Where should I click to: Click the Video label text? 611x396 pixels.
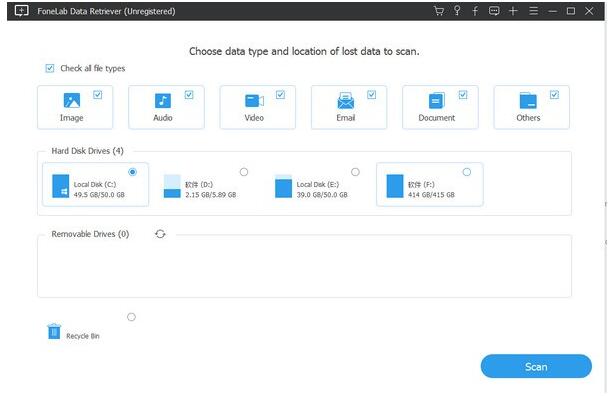click(x=254, y=118)
